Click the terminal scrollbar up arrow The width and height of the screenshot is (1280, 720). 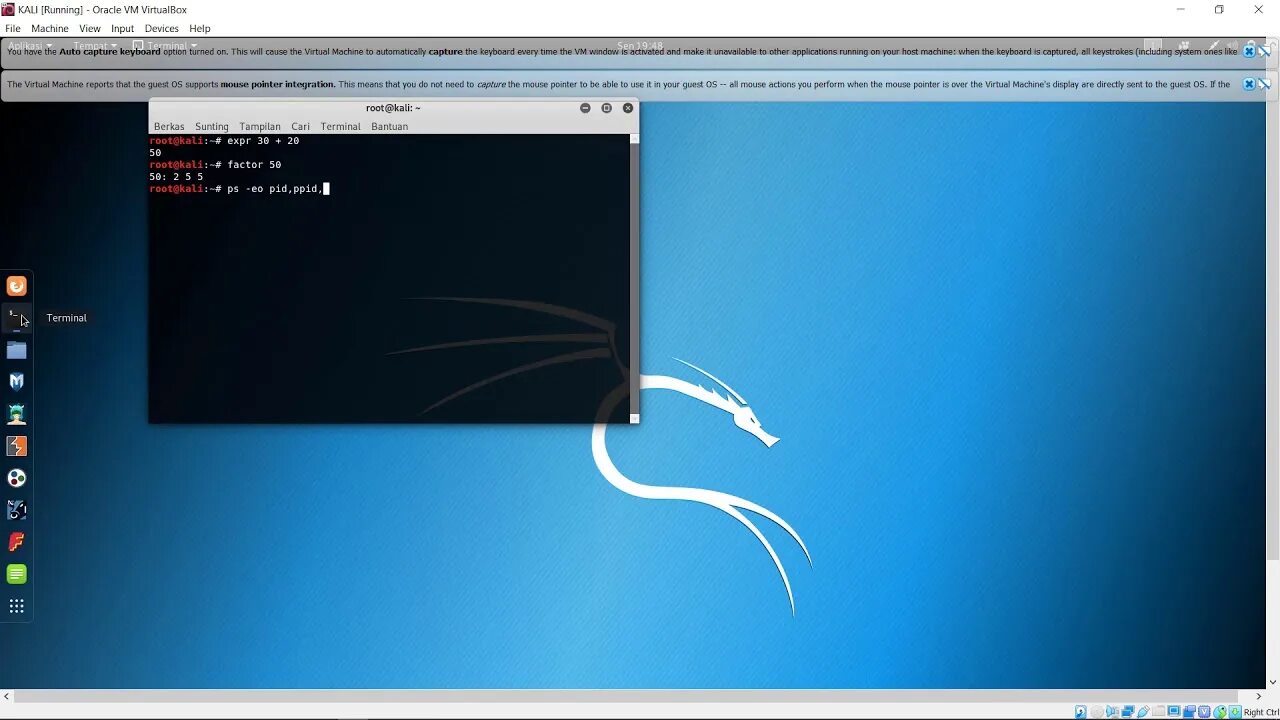(x=634, y=139)
